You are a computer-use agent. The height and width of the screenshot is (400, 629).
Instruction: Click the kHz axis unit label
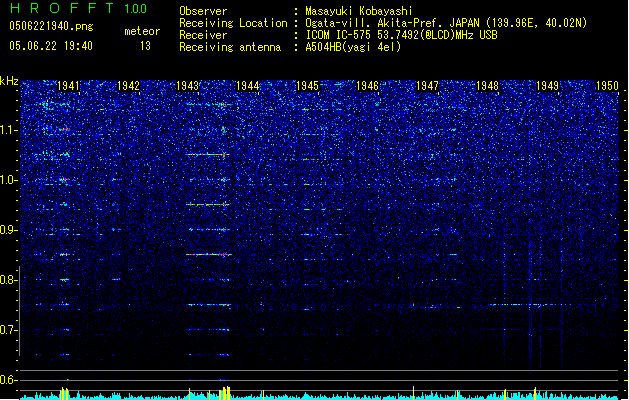9,81
